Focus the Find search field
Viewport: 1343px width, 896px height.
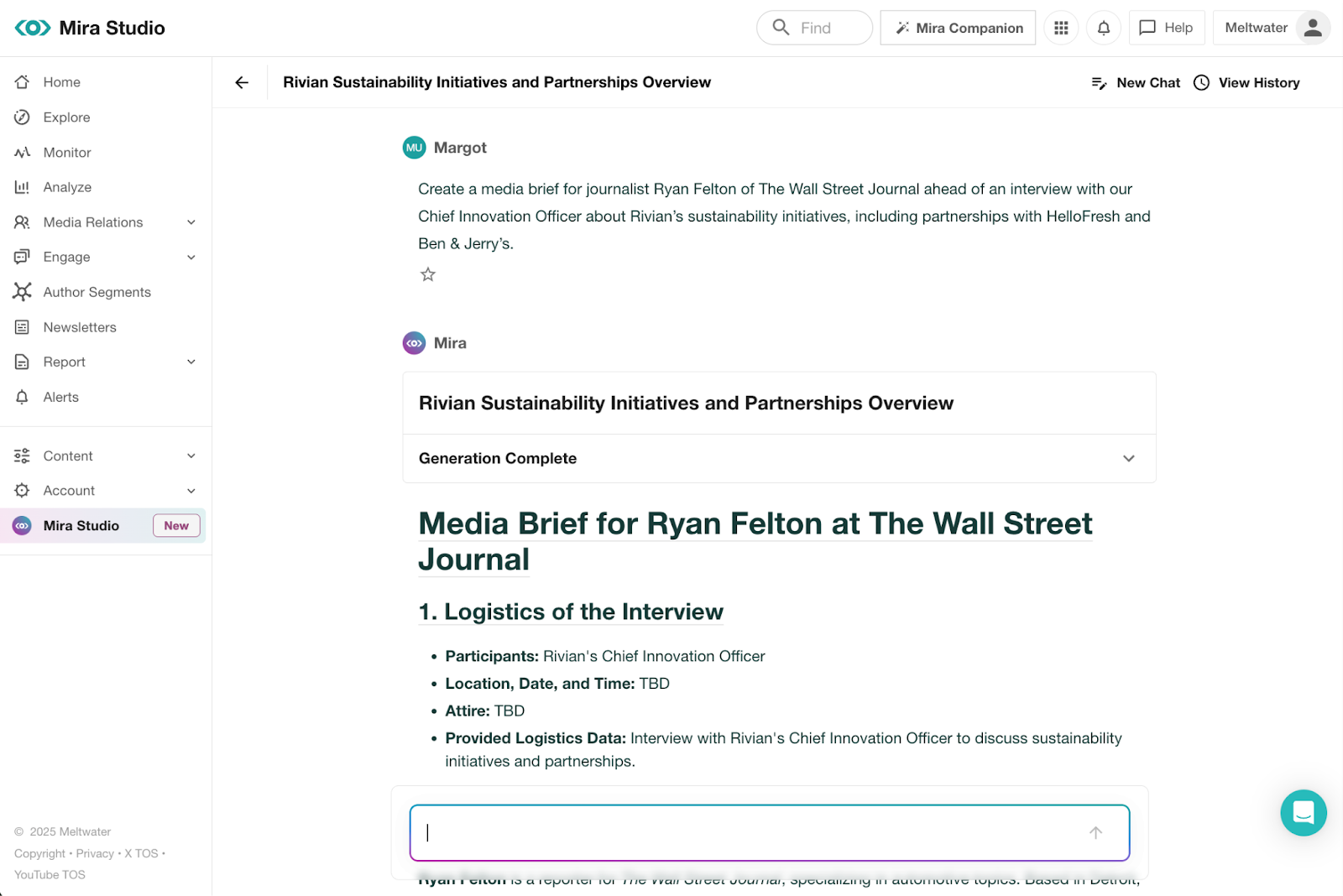(814, 28)
